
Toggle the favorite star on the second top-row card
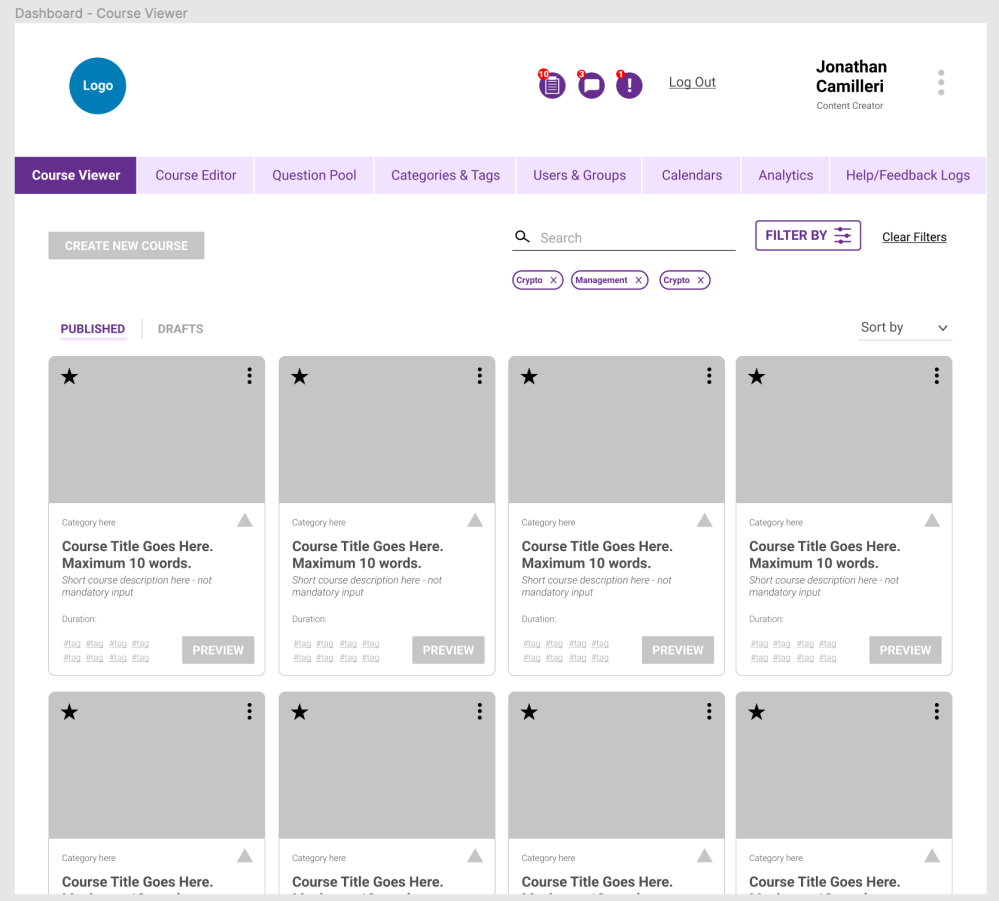(299, 377)
